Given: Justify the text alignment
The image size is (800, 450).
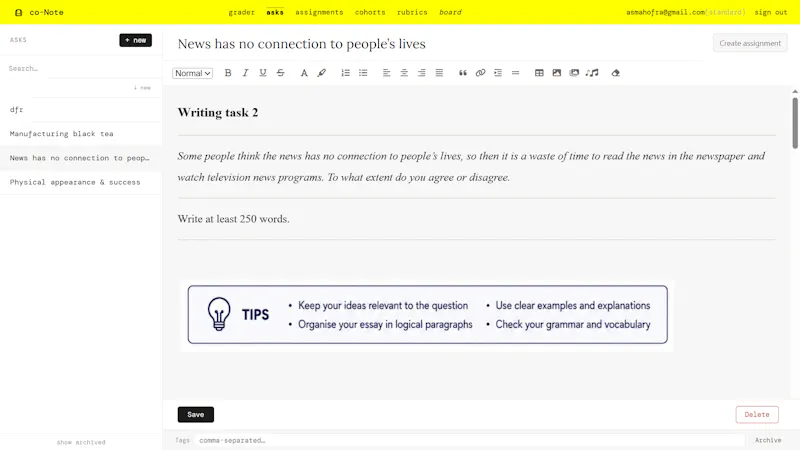Looking at the screenshot, I should (x=439, y=73).
